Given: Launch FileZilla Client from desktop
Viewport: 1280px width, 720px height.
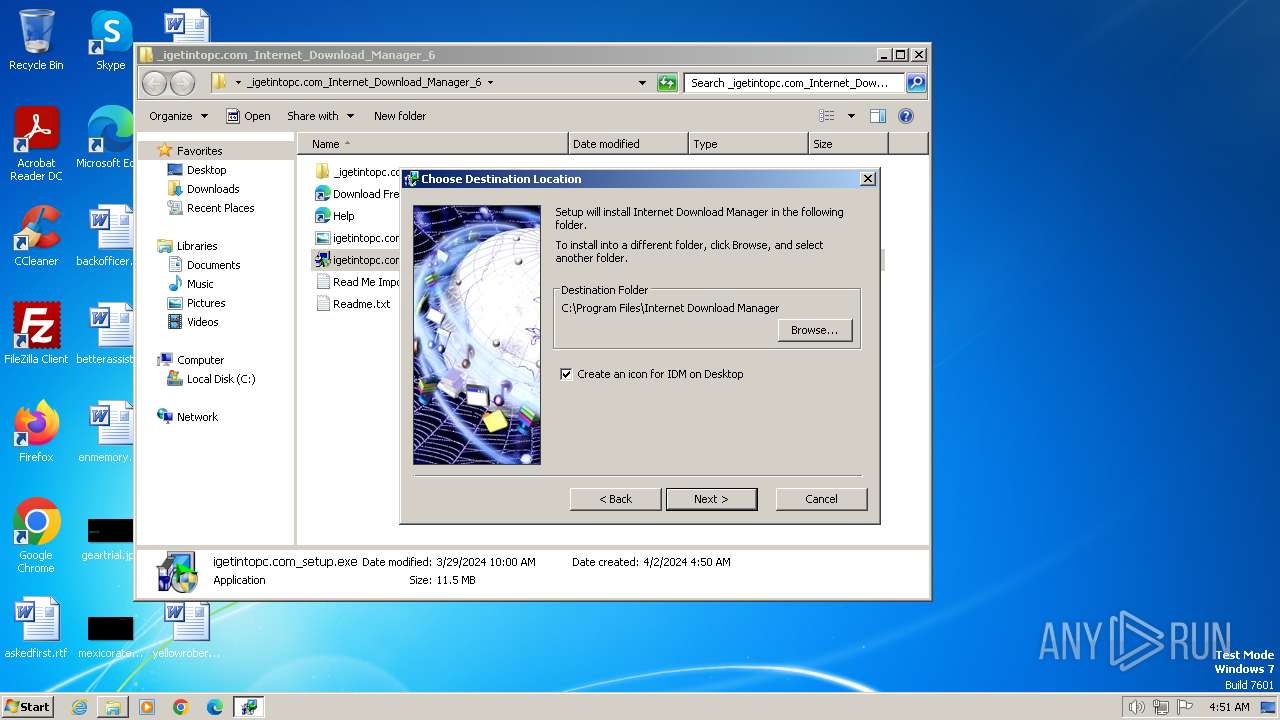Looking at the screenshot, I should (36, 334).
